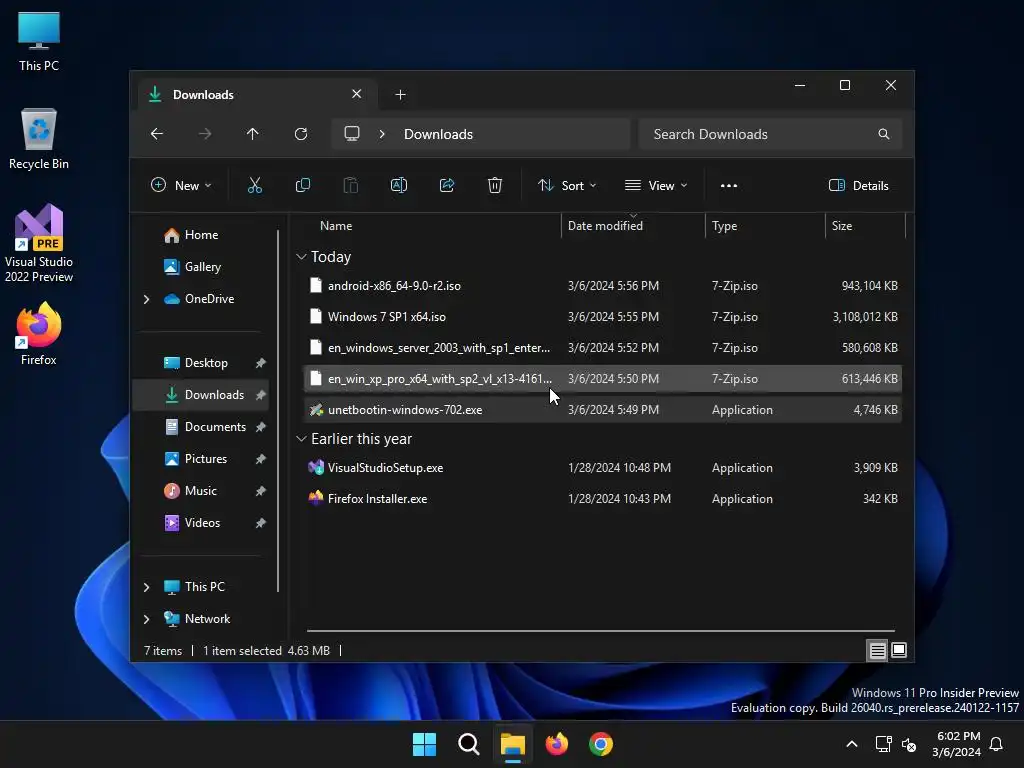Click the Cut scissors icon
The height and width of the screenshot is (768, 1024).
(255, 185)
